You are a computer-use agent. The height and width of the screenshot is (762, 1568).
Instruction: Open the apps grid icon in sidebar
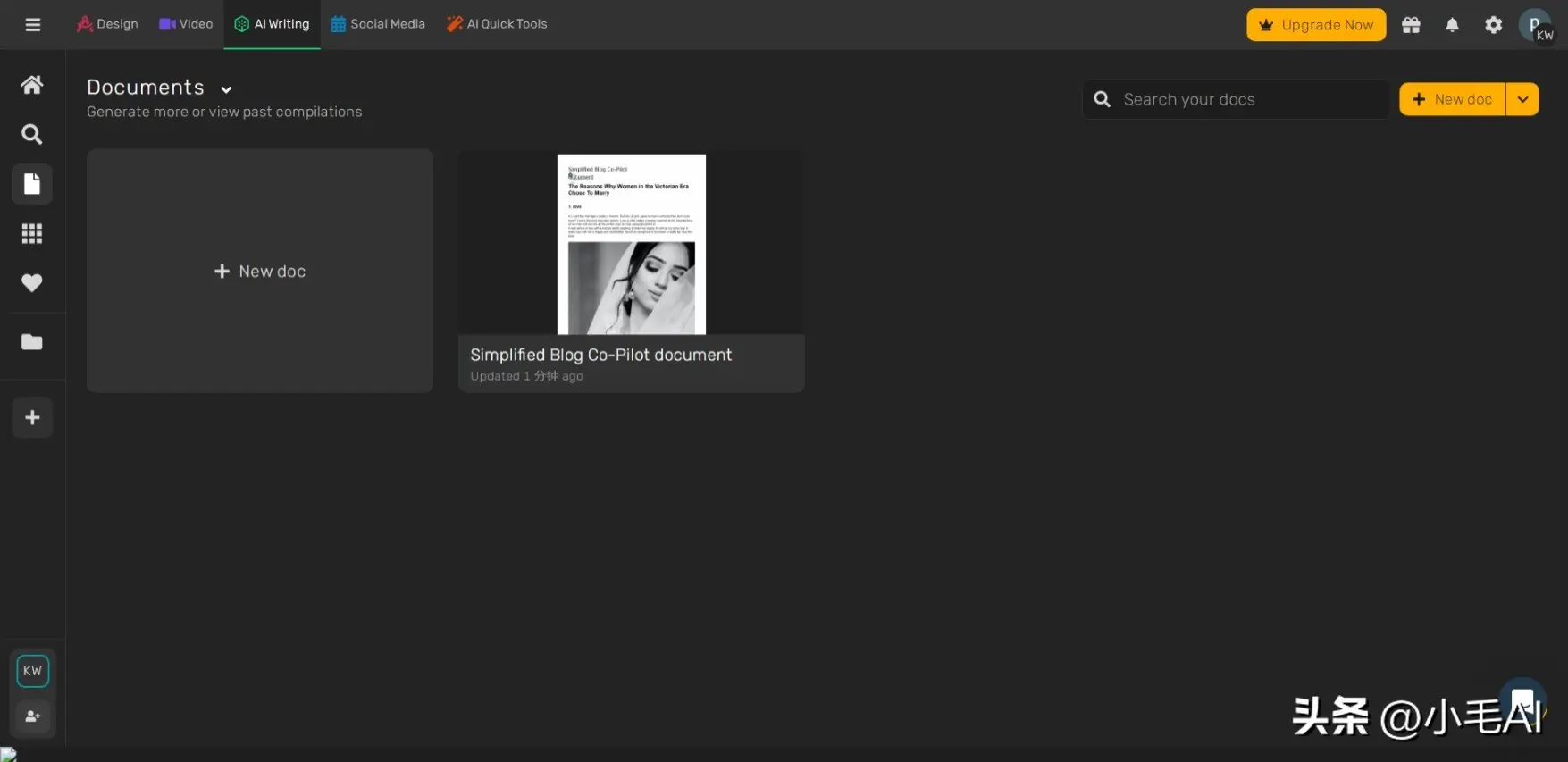tap(32, 233)
